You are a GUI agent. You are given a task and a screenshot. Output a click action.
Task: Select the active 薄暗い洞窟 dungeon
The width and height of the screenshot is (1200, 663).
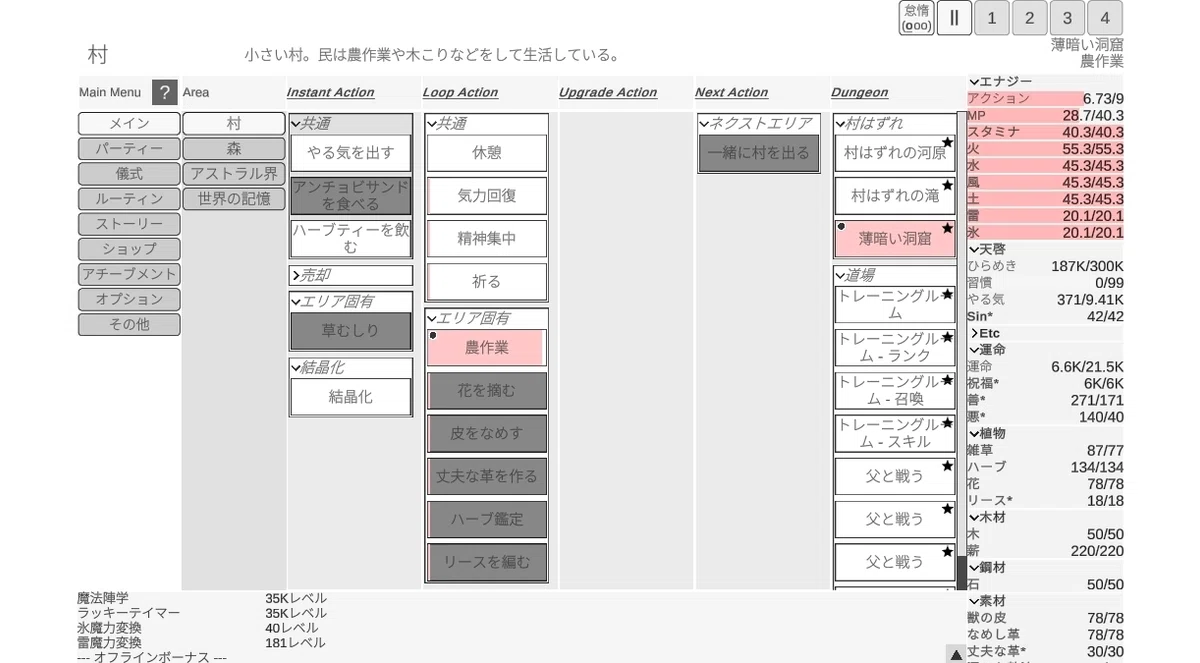click(895, 239)
